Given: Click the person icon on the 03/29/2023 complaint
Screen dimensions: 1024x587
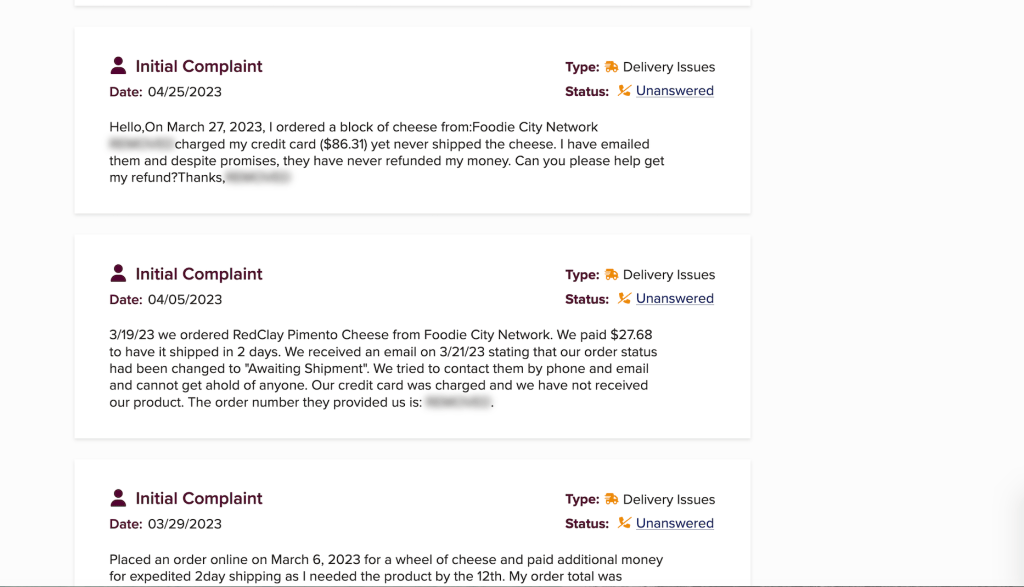Looking at the screenshot, I should pos(119,498).
